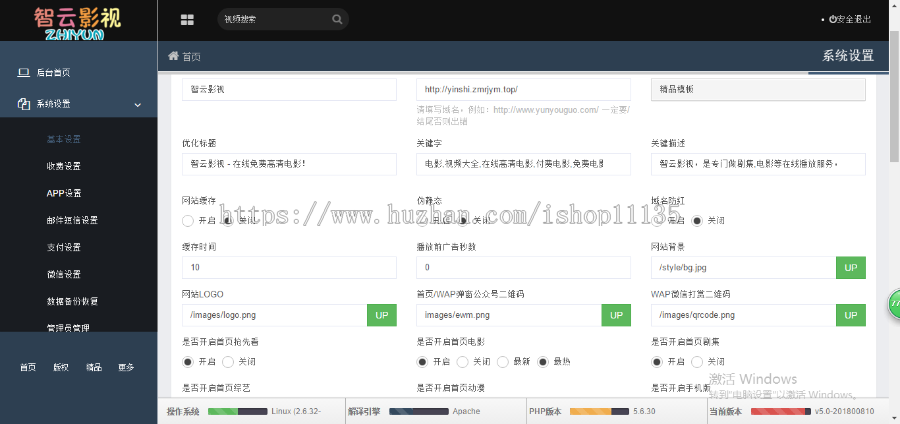Click PHP version value 5.6.30

[644, 411]
